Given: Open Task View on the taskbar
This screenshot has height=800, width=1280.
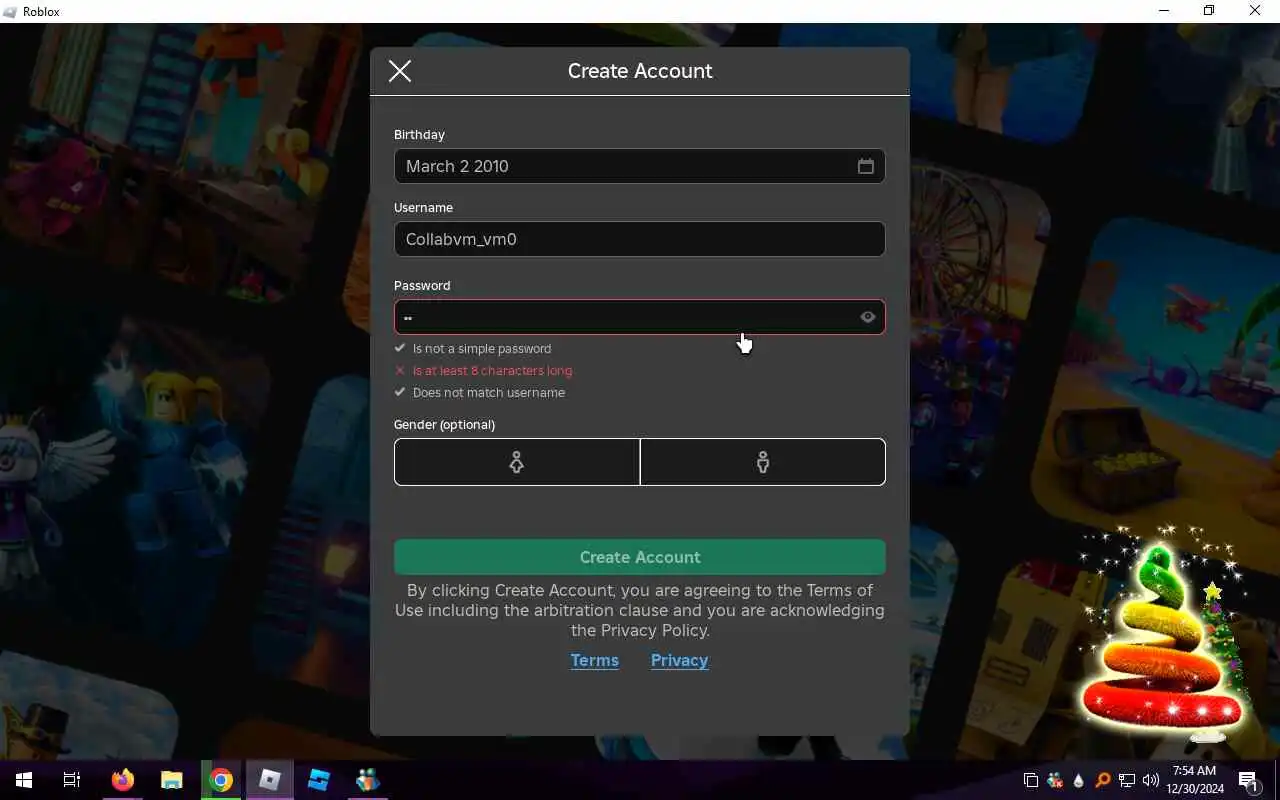Looking at the screenshot, I should coord(72,780).
